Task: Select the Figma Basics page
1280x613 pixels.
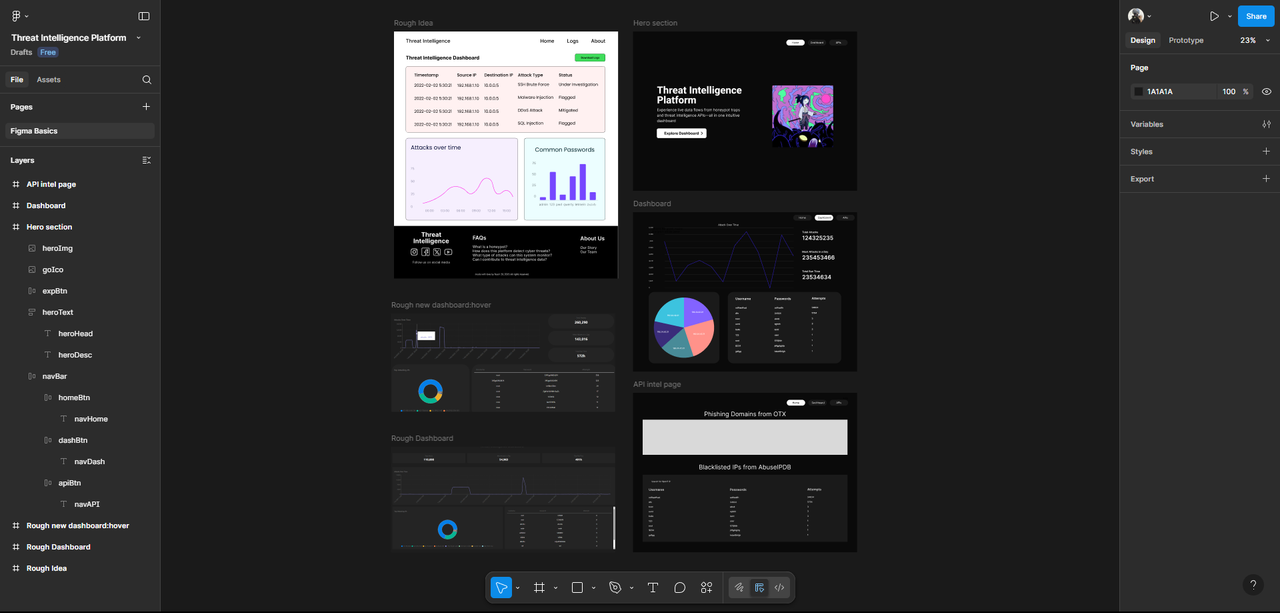Action: pos(80,131)
